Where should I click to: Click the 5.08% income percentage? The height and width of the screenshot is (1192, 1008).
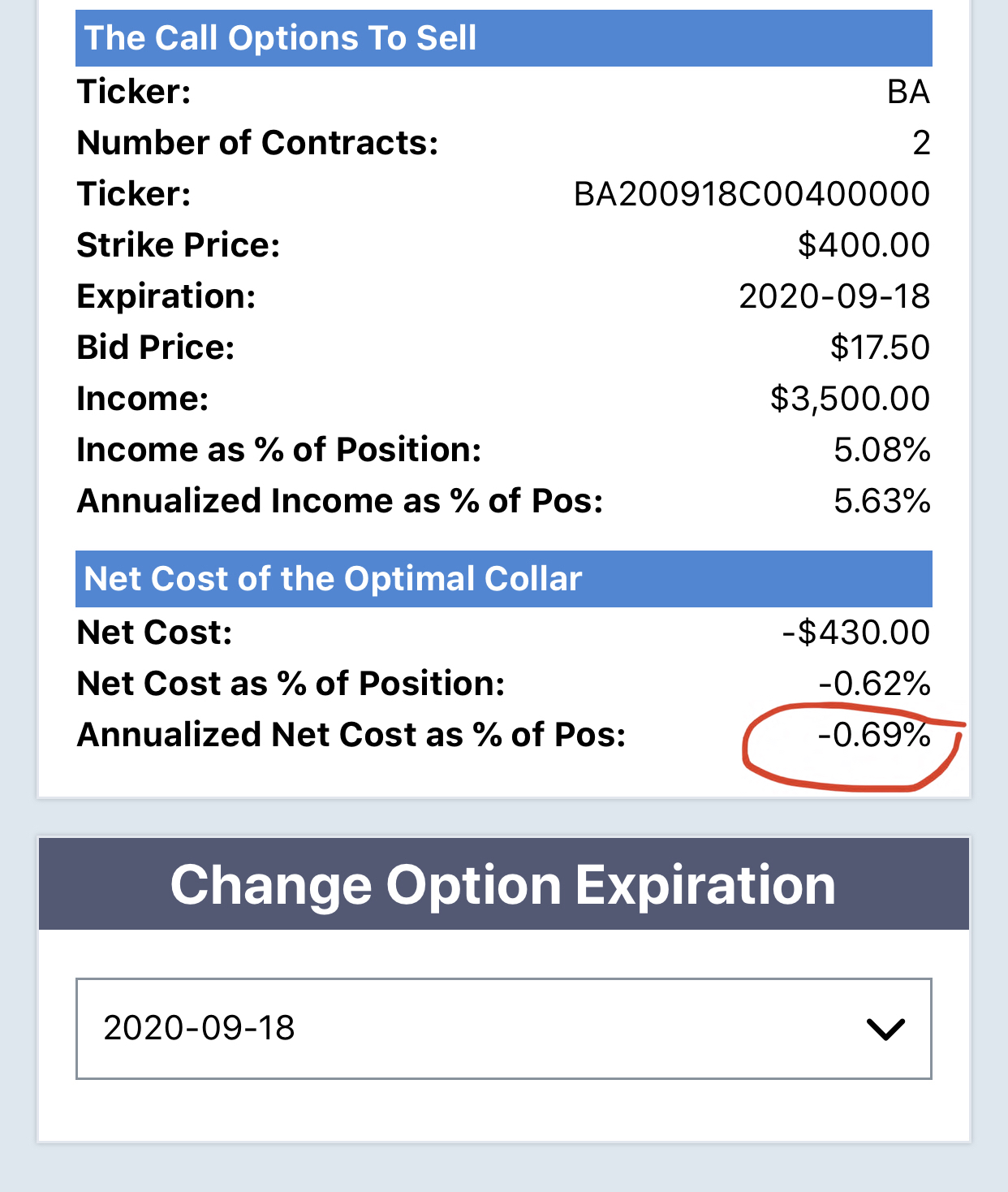pos(881,450)
